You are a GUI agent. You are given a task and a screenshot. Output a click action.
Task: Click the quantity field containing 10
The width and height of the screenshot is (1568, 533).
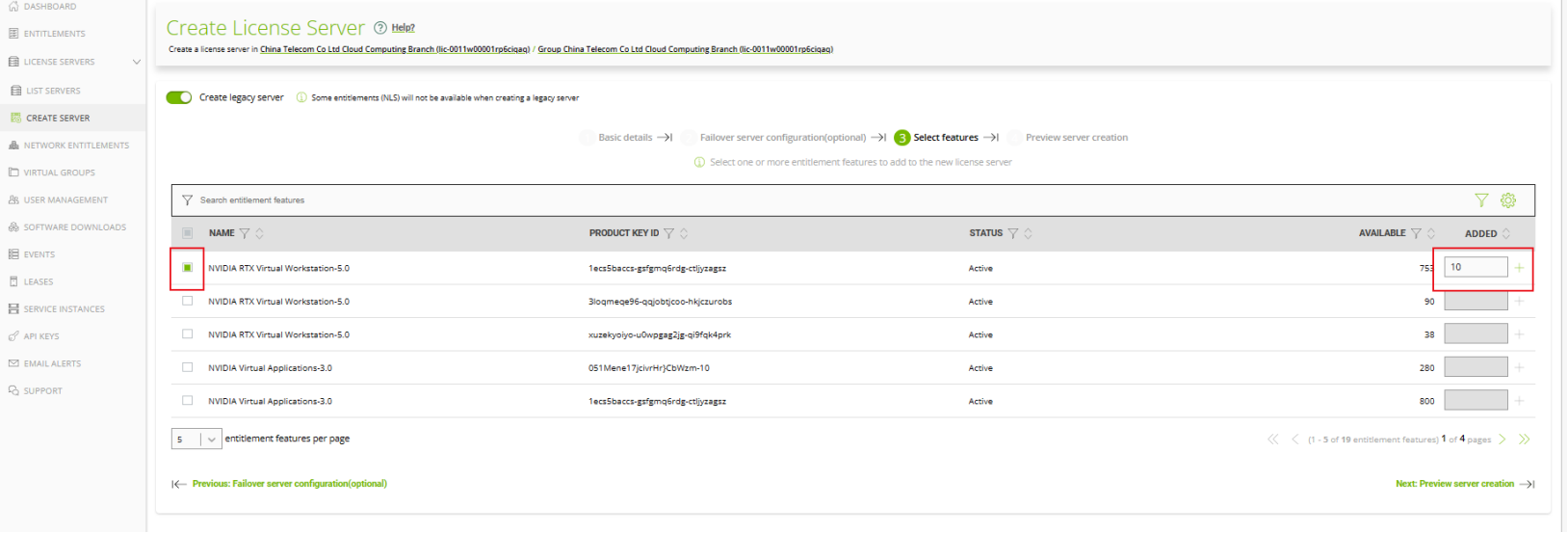click(x=1476, y=268)
